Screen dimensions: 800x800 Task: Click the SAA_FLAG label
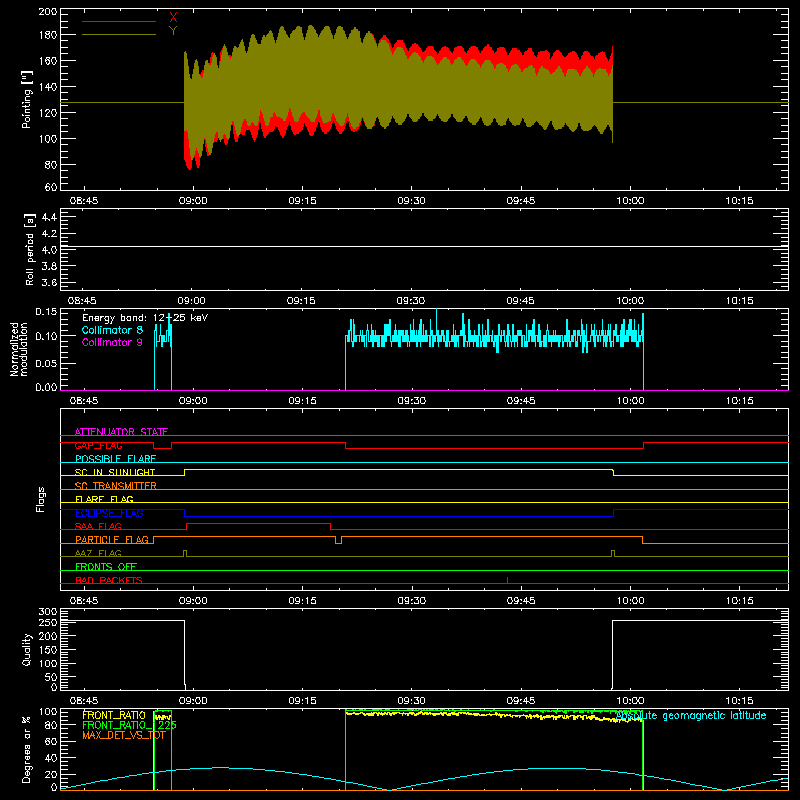[98, 526]
